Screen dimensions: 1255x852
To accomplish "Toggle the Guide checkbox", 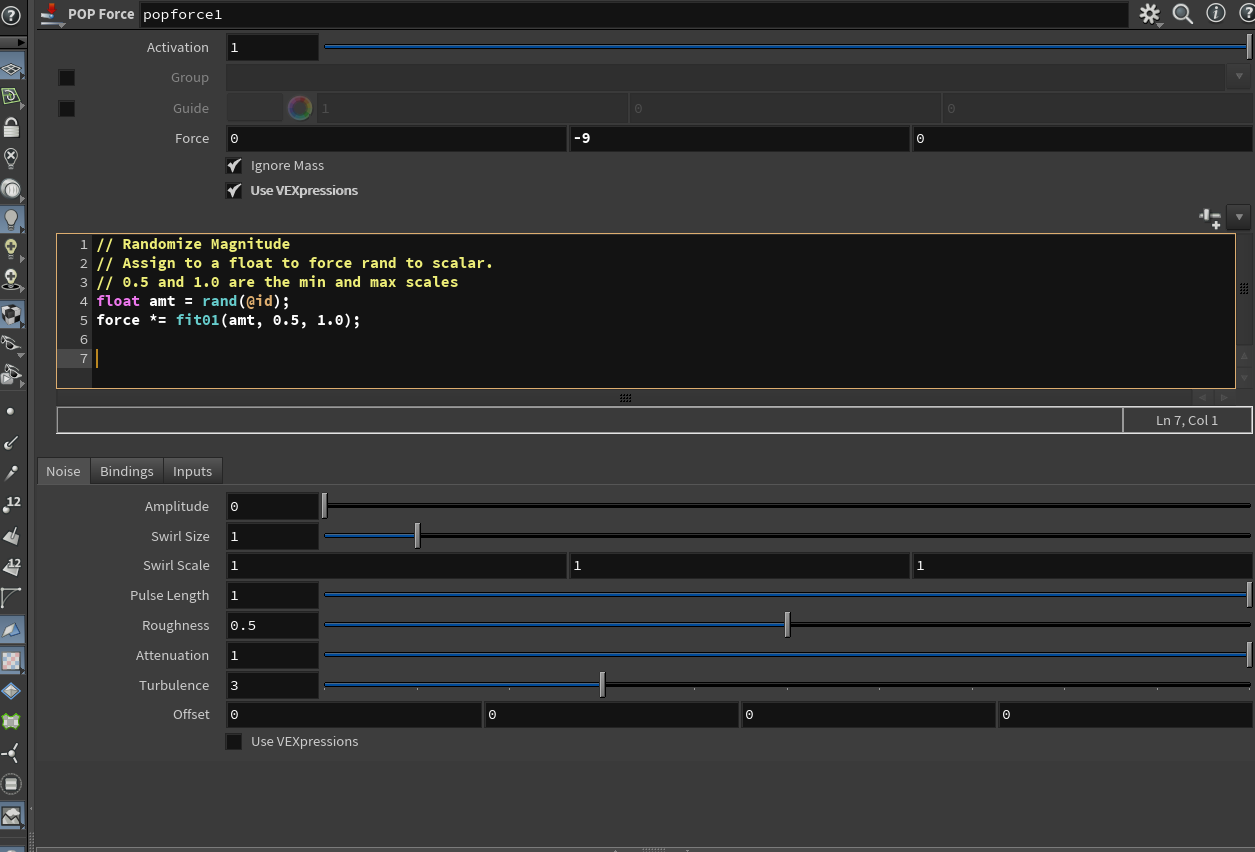I will [67, 108].
